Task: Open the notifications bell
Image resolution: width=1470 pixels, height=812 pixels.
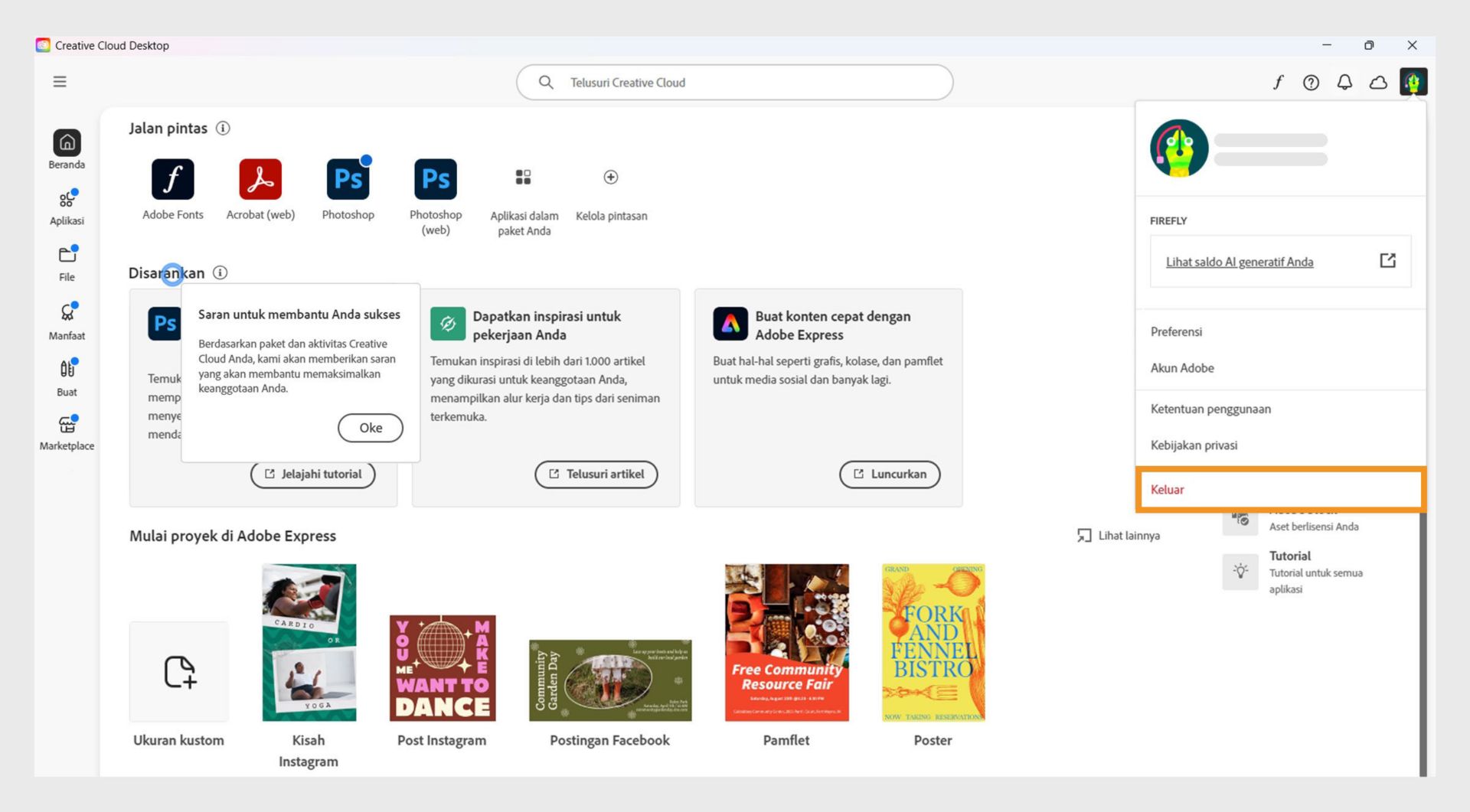Action: point(1344,82)
